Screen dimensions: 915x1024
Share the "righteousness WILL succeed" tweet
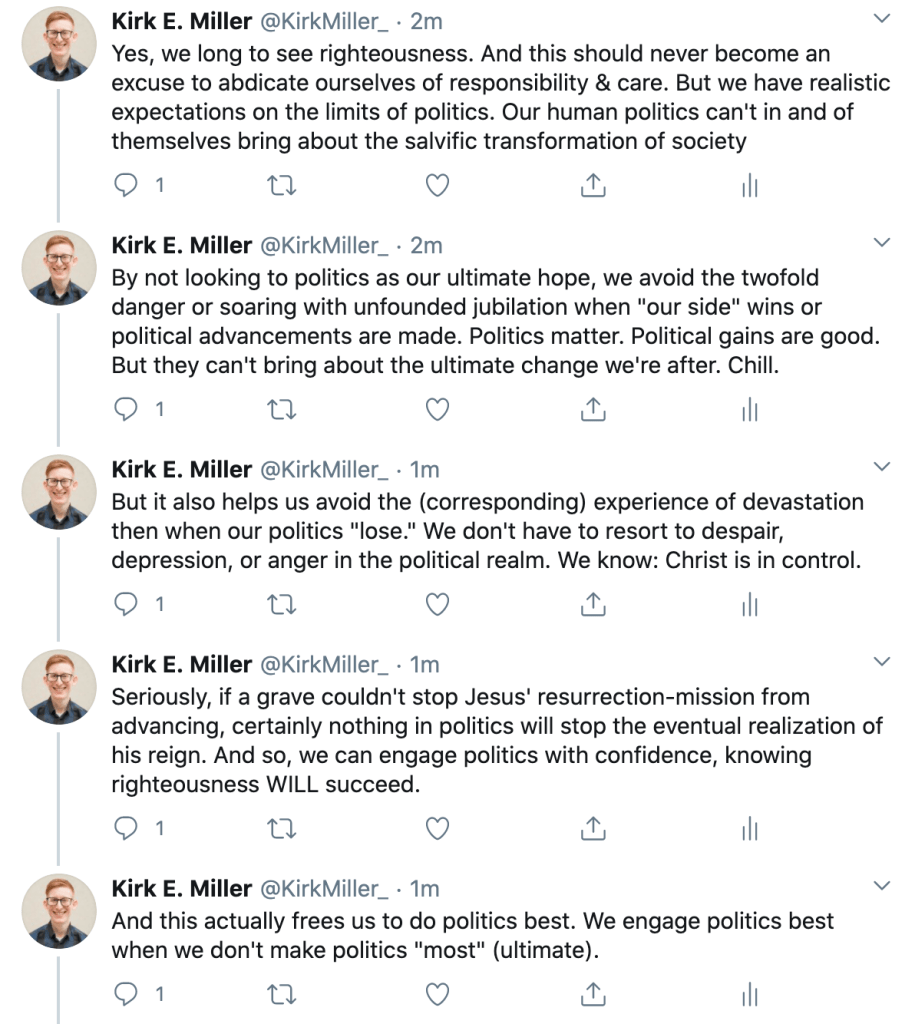tap(592, 828)
